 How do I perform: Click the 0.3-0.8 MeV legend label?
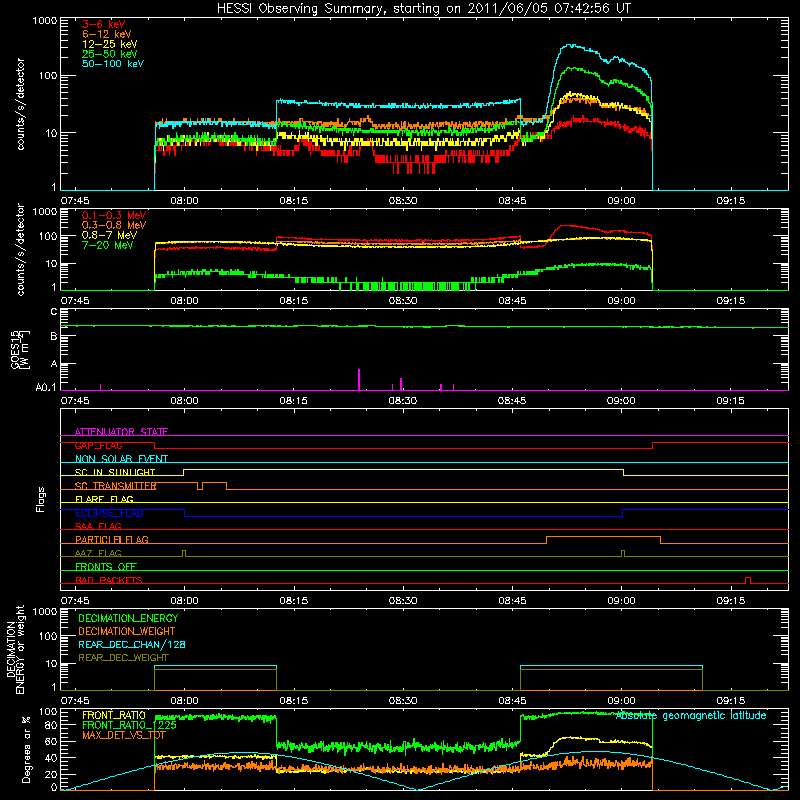point(114,226)
